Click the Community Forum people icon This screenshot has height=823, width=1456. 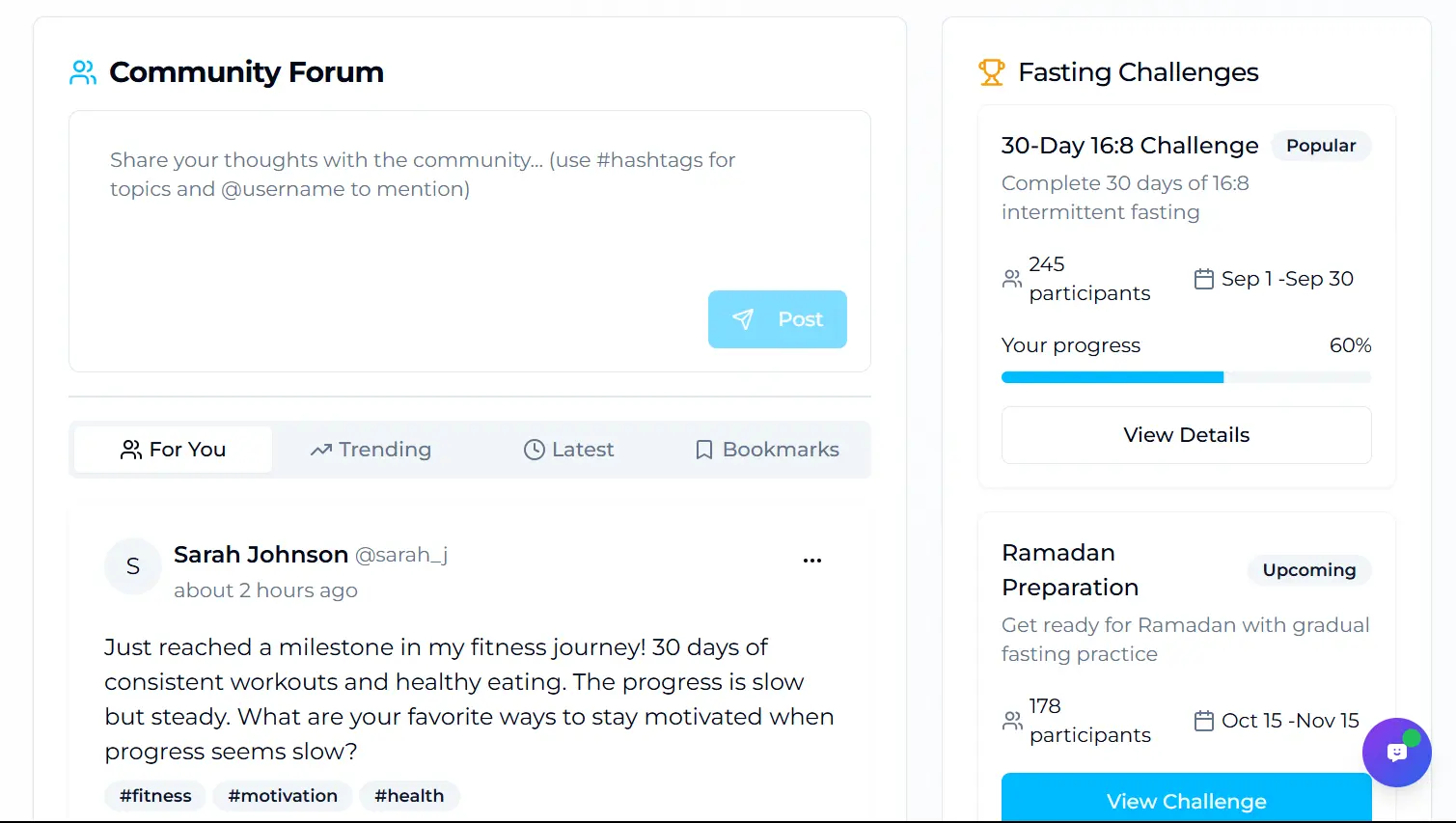click(x=83, y=72)
